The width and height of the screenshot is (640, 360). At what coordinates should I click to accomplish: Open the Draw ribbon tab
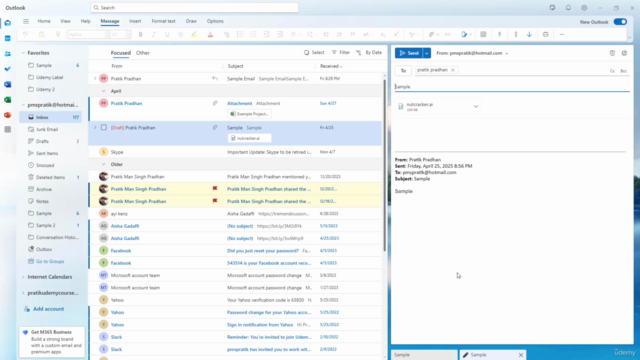coord(191,21)
